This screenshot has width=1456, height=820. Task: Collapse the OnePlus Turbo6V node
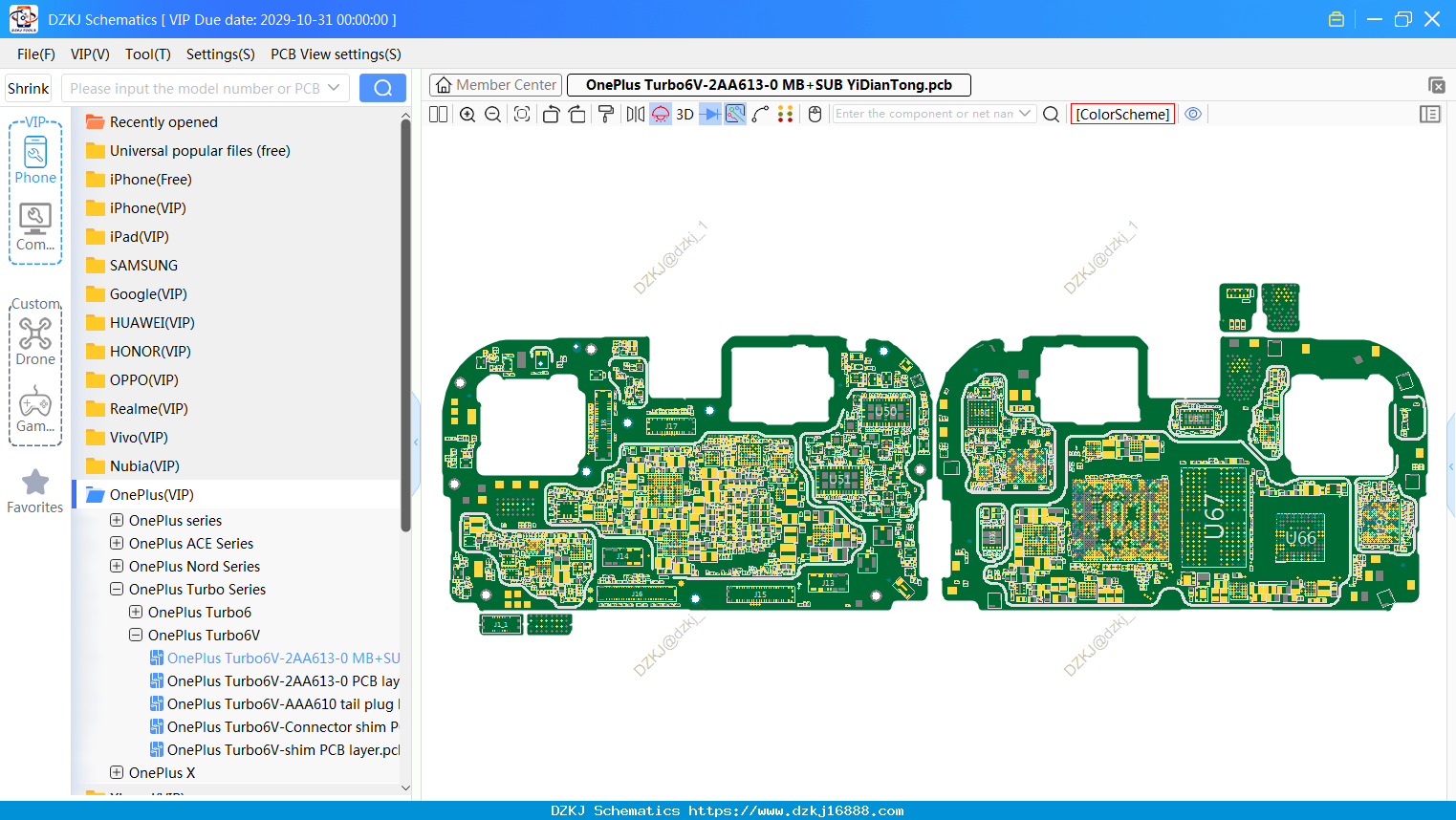pyautogui.click(x=136, y=635)
